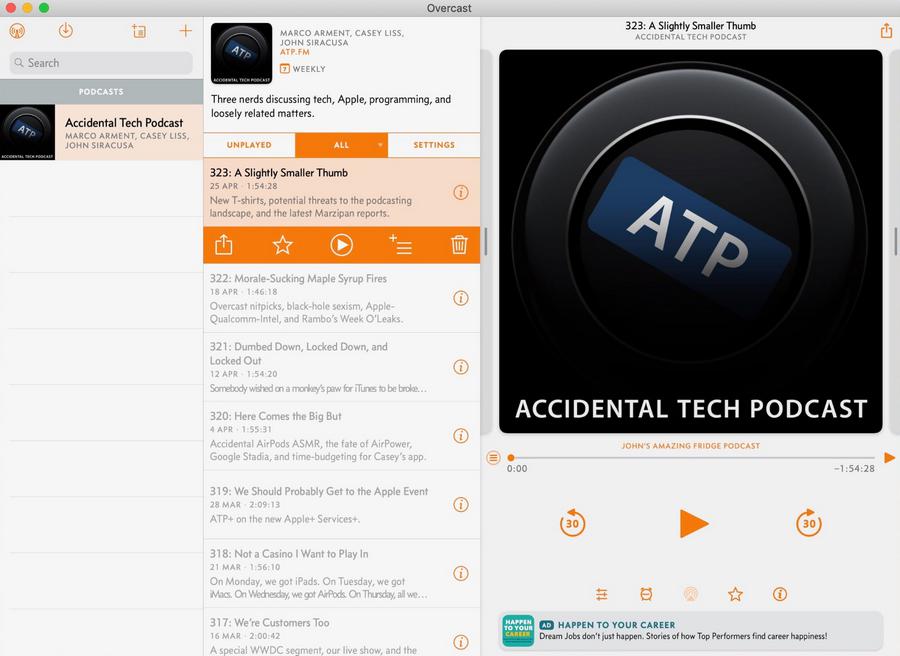Click the plus icon to add podcast
900x656 pixels.
(185, 30)
